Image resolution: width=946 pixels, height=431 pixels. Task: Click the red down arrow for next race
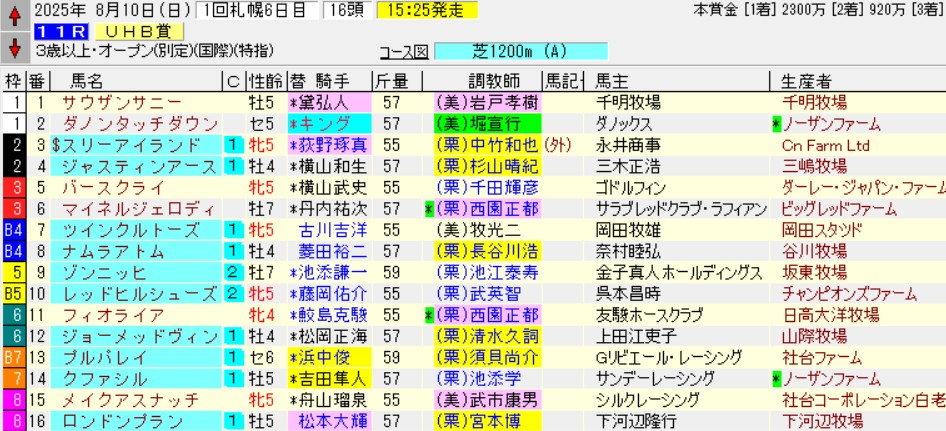[x=14, y=47]
